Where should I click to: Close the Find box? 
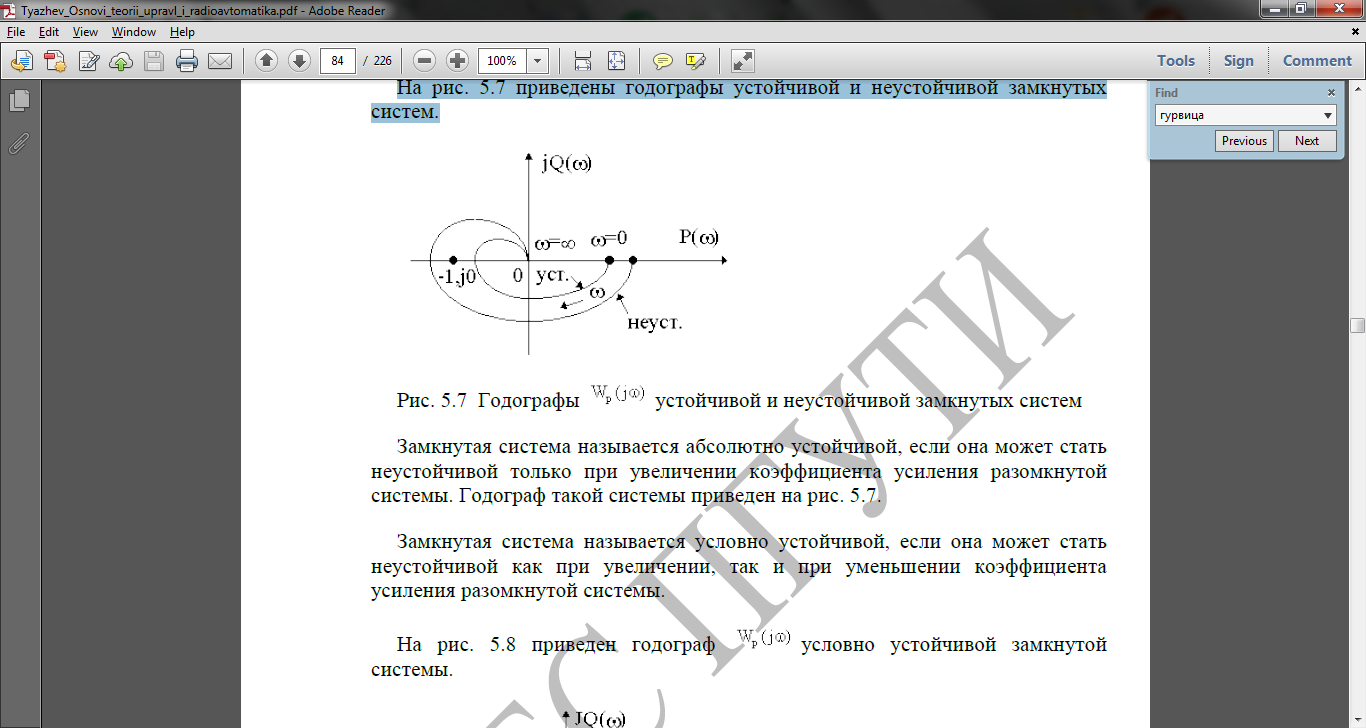pyautogui.click(x=1331, y=92)
